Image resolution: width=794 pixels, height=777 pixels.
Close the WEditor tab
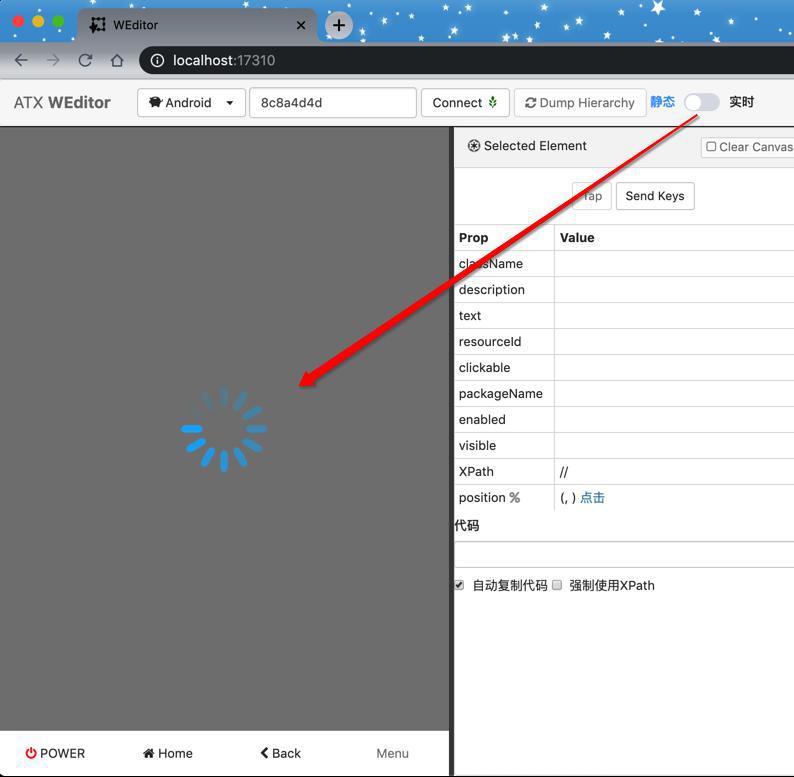[x=301, y=25]
